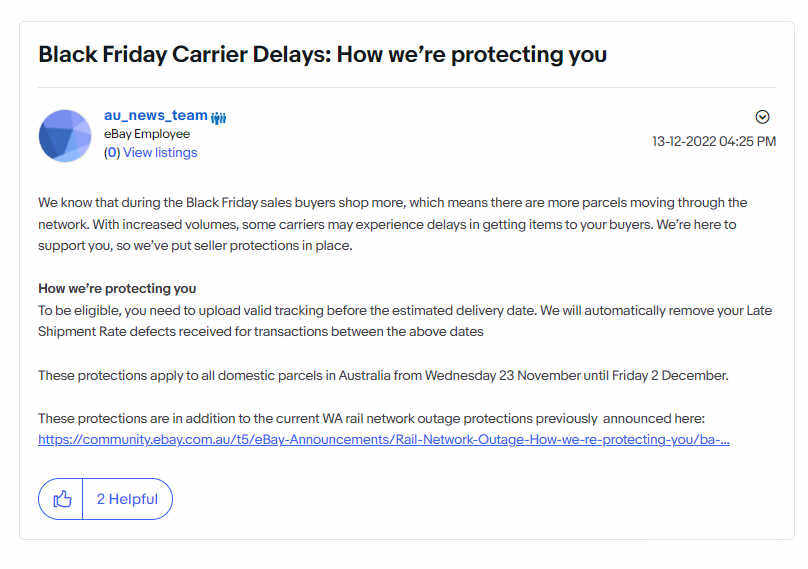Open View listings link
Screen dimensions: 808x569
pos(160,153)
